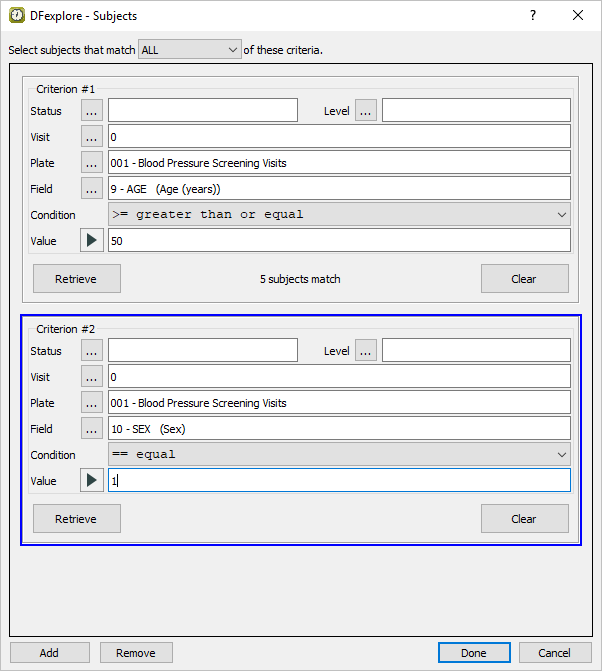Expand the '== equal' condition dropdown

pyautogui.click(x=339, y=455)
